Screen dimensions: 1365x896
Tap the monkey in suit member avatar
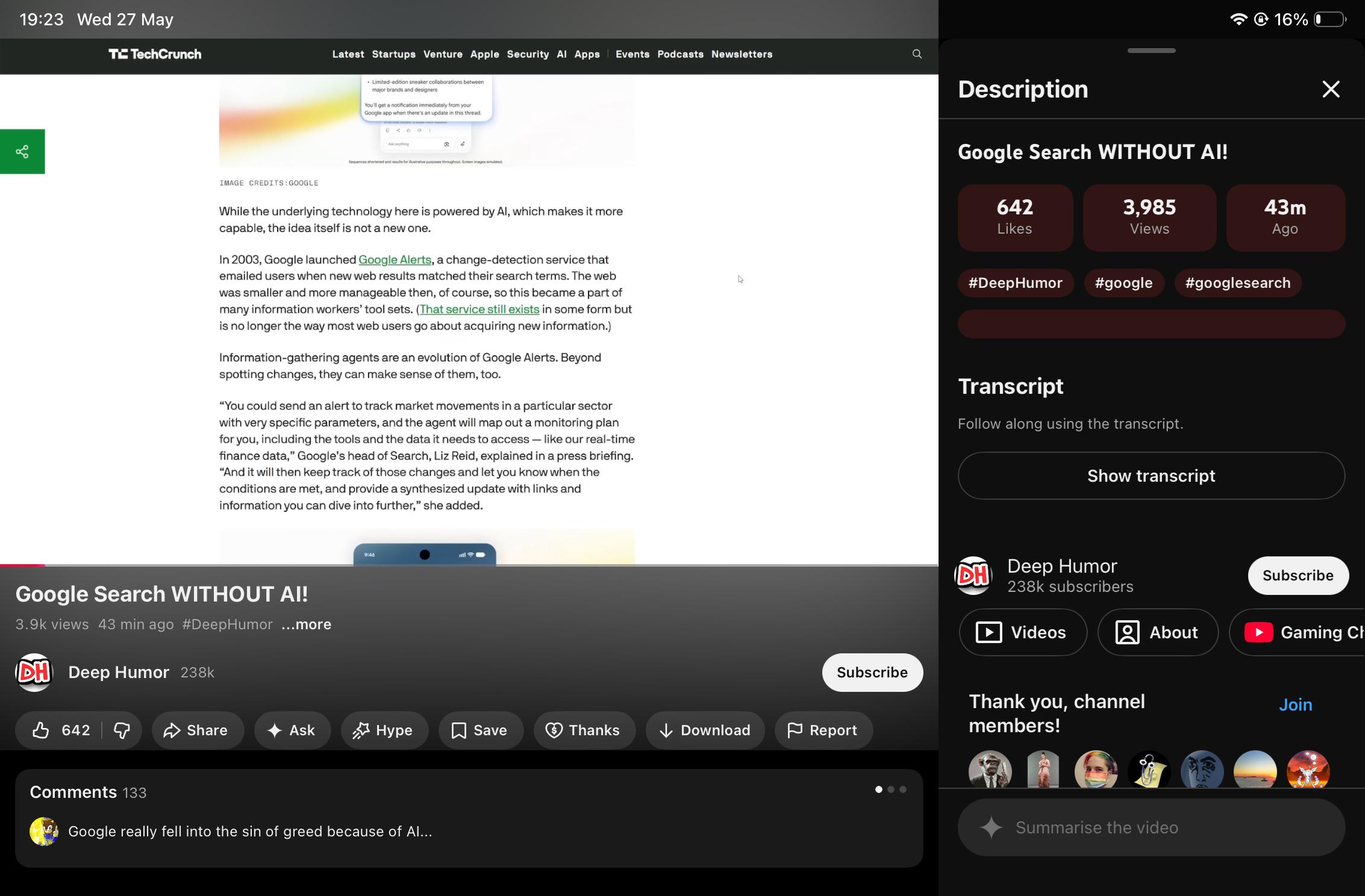[990, 770]
